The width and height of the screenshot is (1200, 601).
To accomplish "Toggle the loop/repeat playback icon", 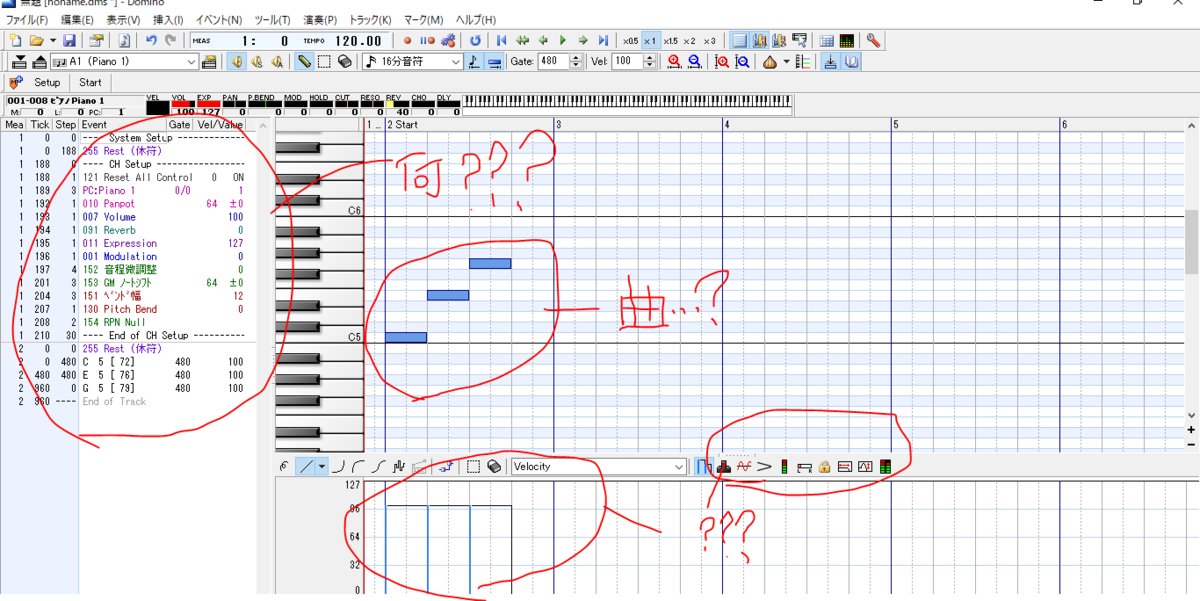I will pyautogui.click(x=475, y=41).
